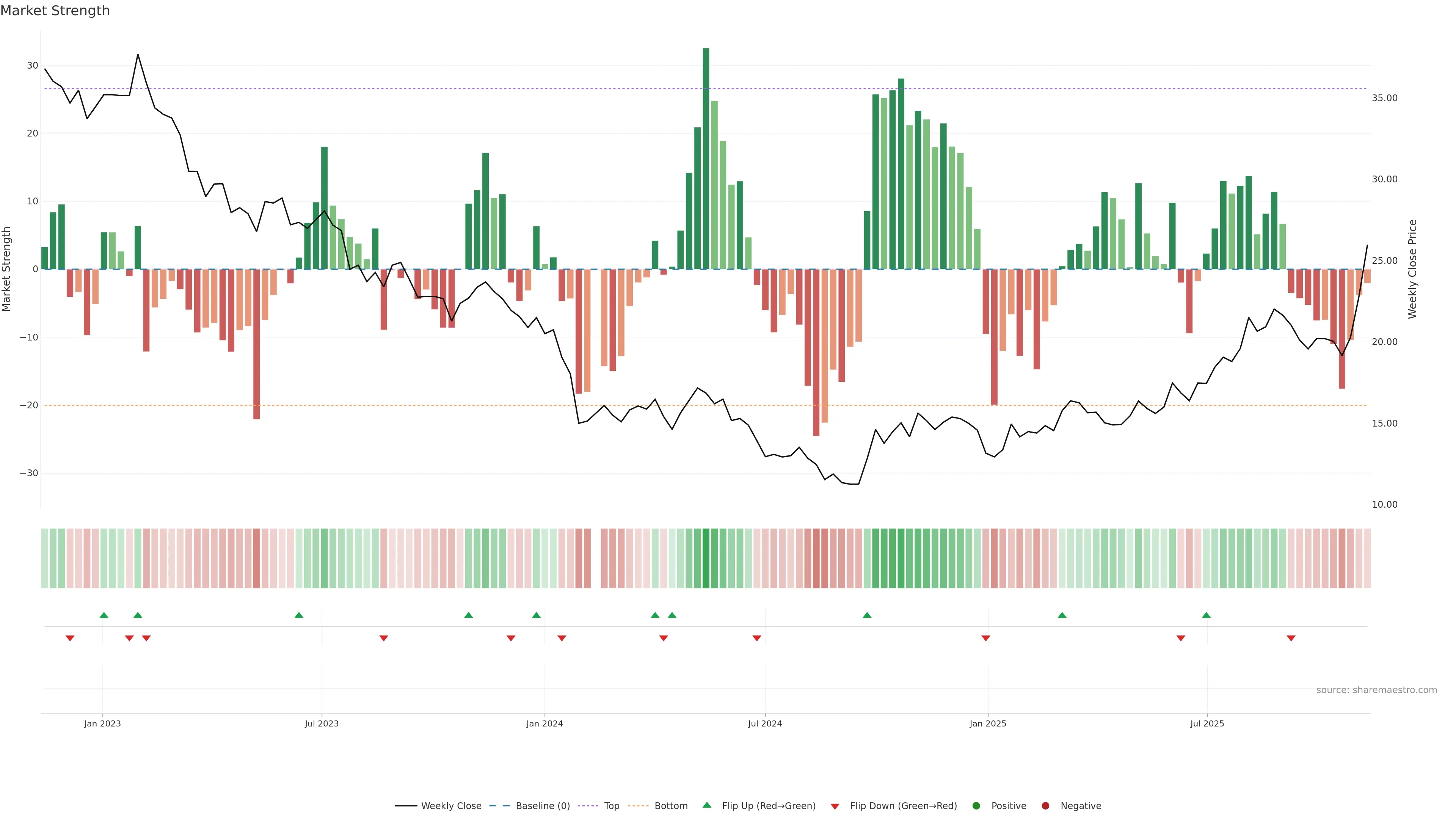1456x819 pixels.
Task: Click the Jan 2024 x-axis label
Action: click(544, 723)
